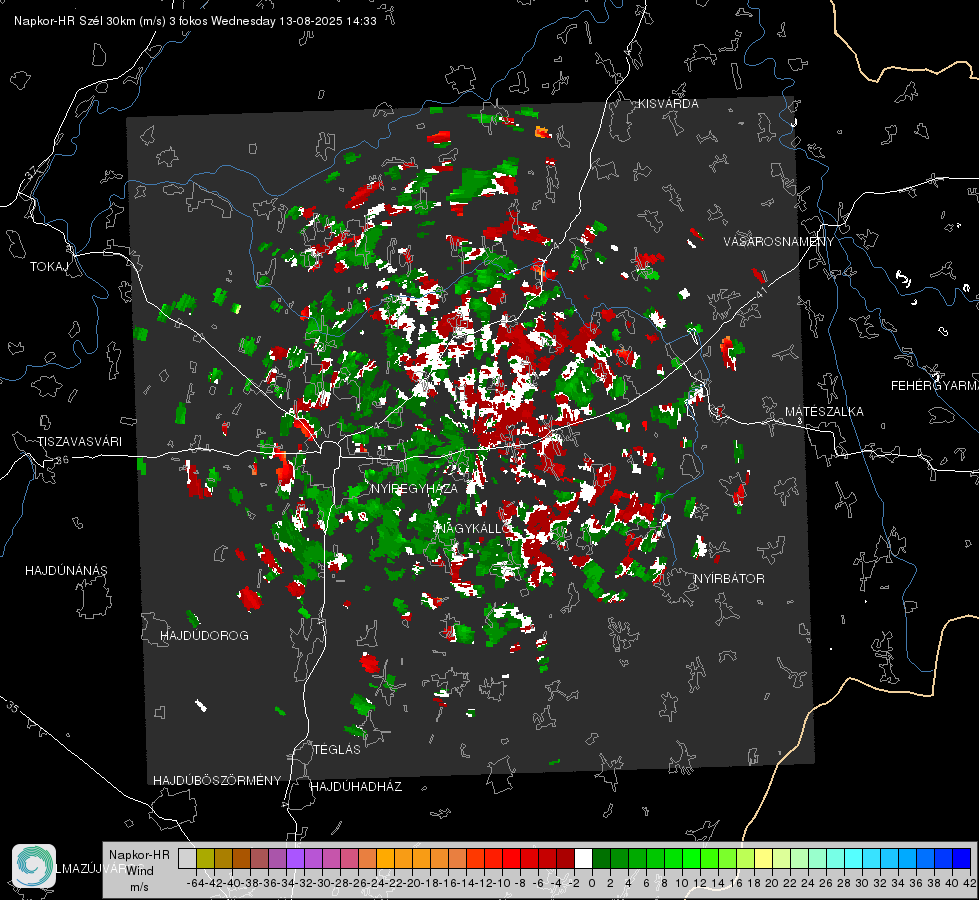Click the HAJDÚHADHÁZ label
The image size is (979, 900).
coord(356,787)
